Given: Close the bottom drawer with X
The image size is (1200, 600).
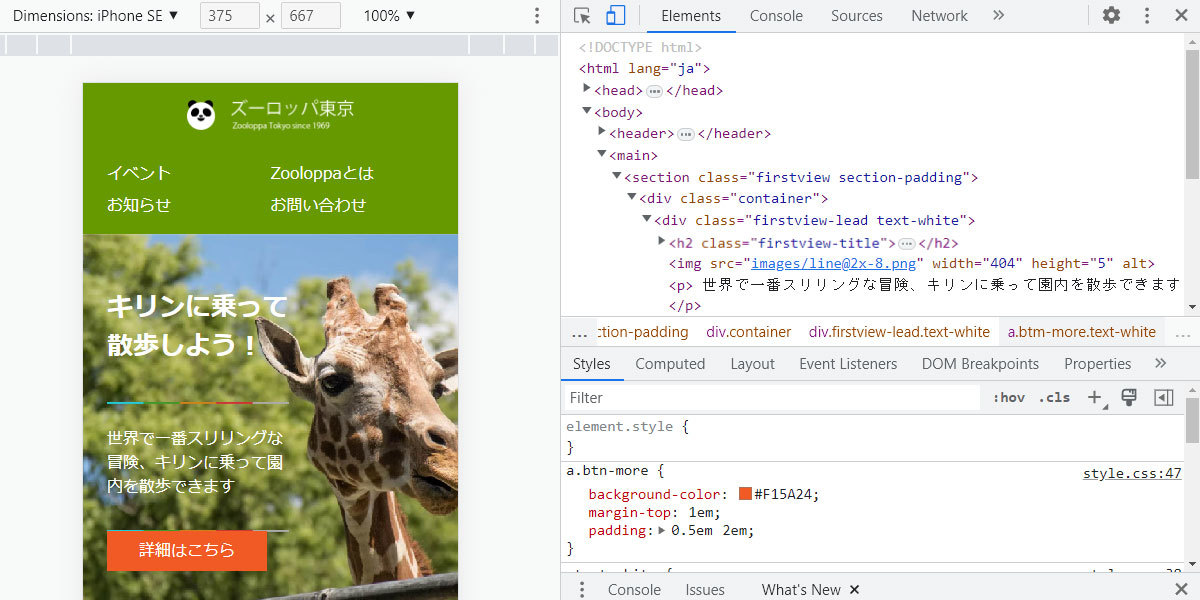Looking at the screenshot, I should point(1181,589).
